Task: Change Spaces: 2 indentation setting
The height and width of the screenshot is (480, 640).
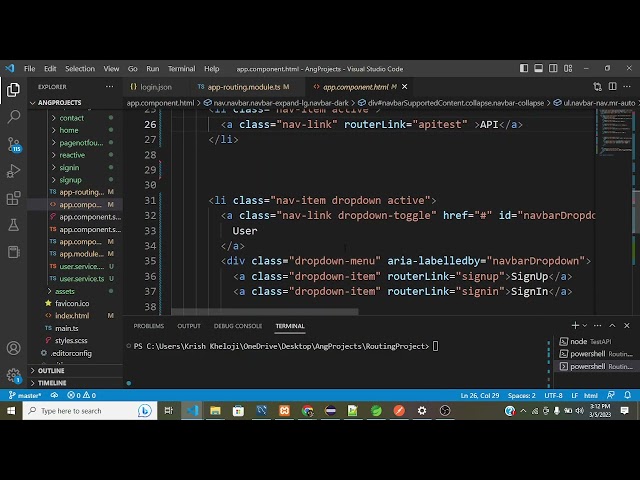Action: pyautogui.click(x=521, y=395)
